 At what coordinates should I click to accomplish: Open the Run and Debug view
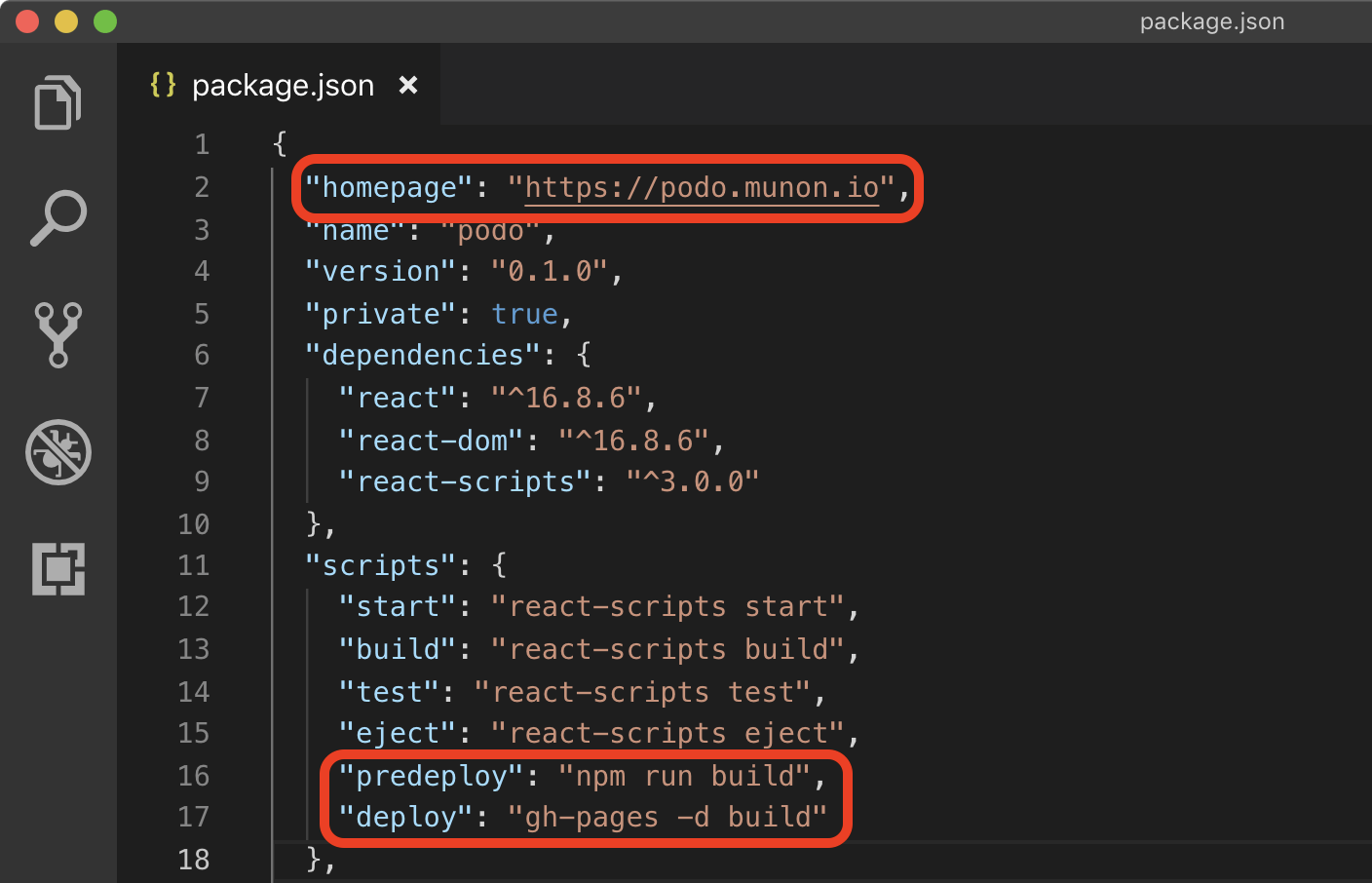click(57, 452)
